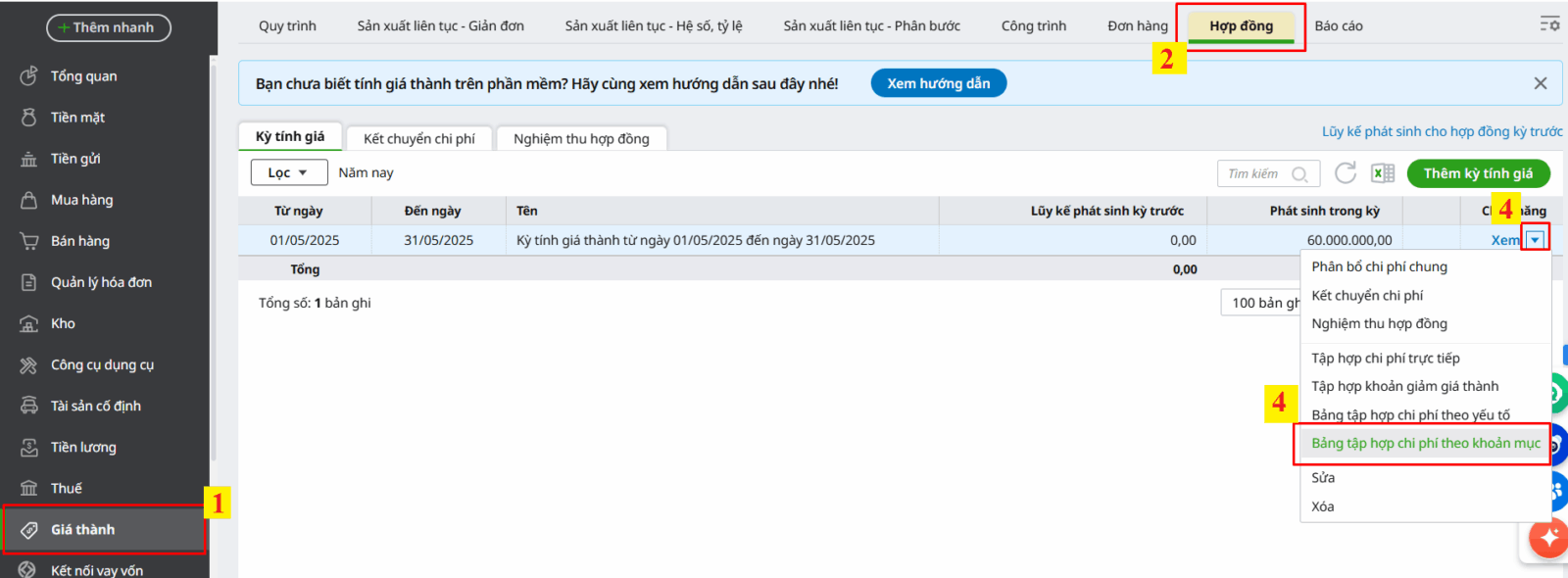The width and height of the screenshot is (1568, 578).
Task: Expand the Lọc filter dropdown
Action: (288, 172)
